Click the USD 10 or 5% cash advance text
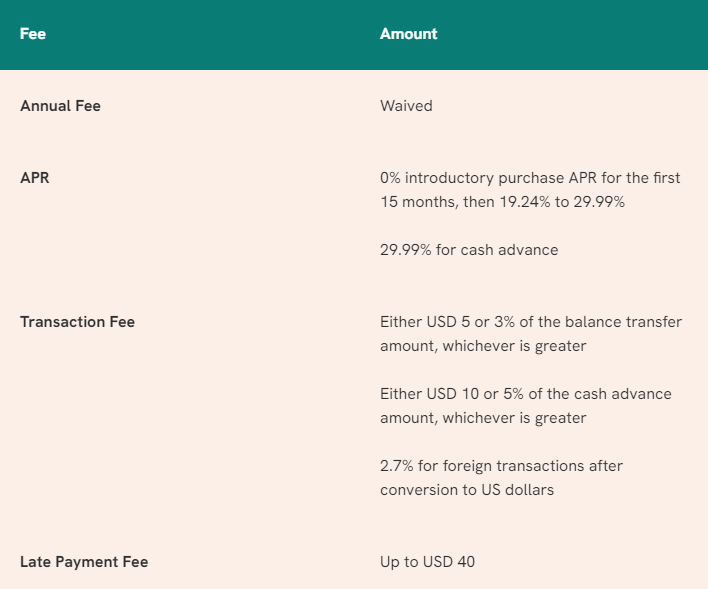708x589 pixels. [x=526, y=394]
